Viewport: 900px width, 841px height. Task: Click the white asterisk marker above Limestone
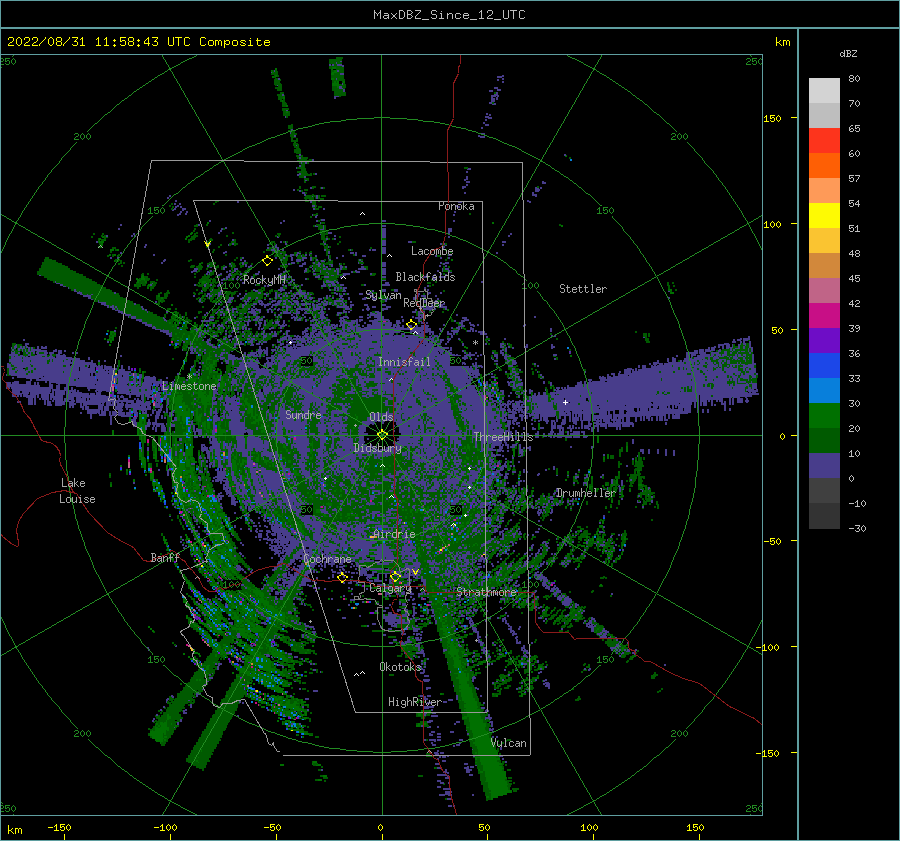point(189,377)
